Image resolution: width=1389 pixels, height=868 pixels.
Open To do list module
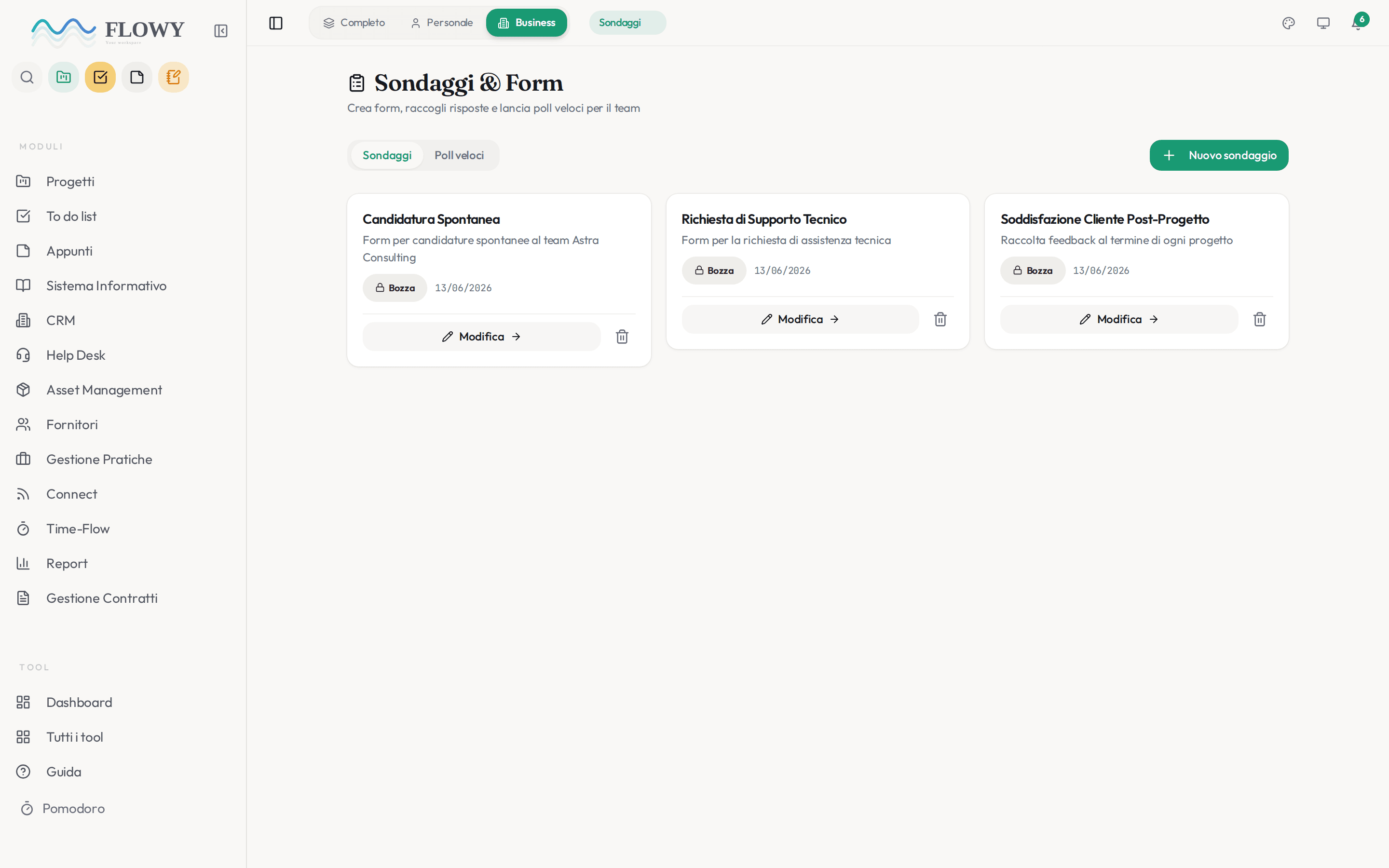123,217
